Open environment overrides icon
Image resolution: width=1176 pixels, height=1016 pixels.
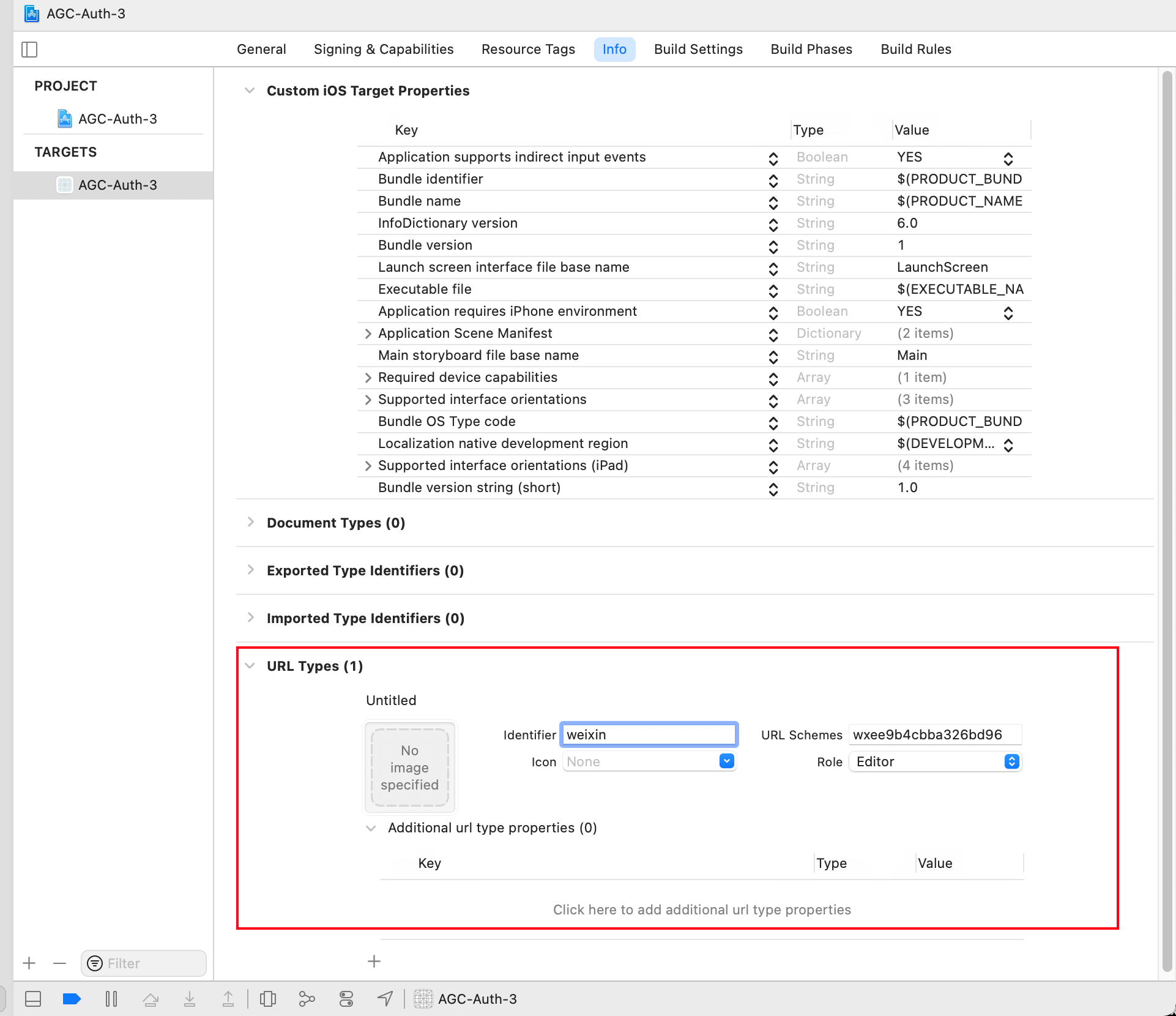pos(346,999)
